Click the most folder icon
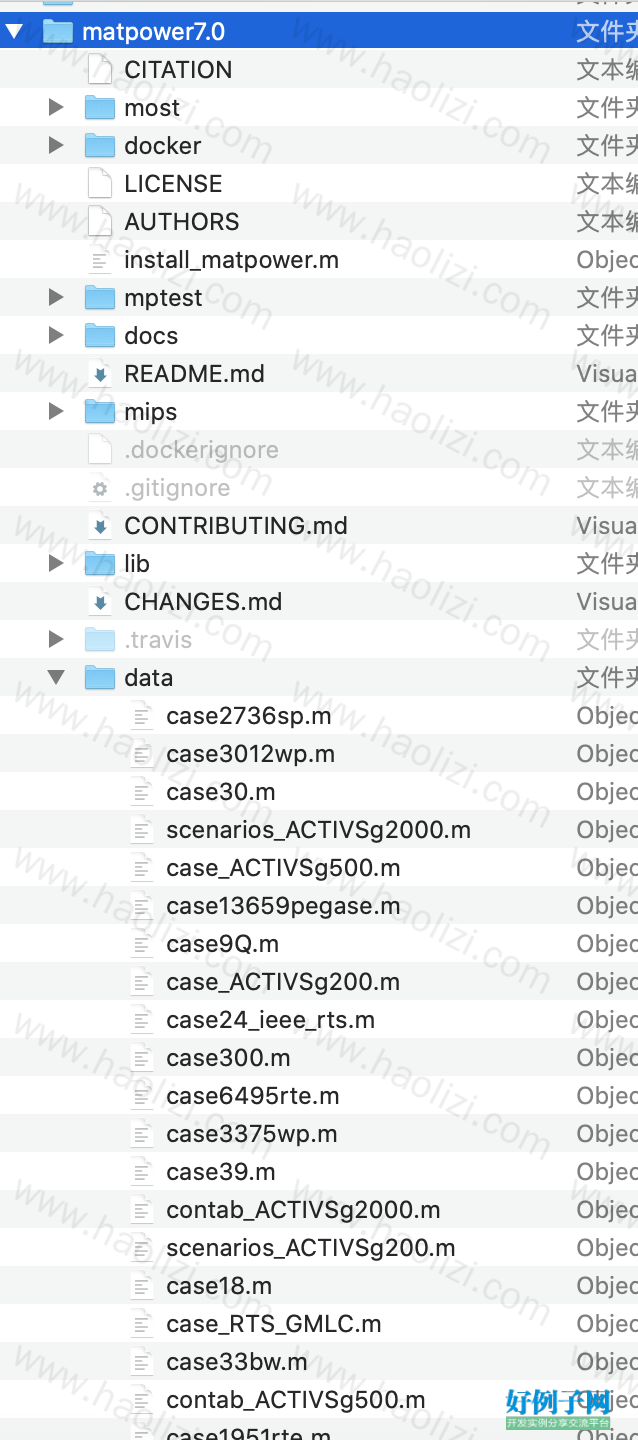Viewport: 638px width, 1440px height. pos(100,108)
